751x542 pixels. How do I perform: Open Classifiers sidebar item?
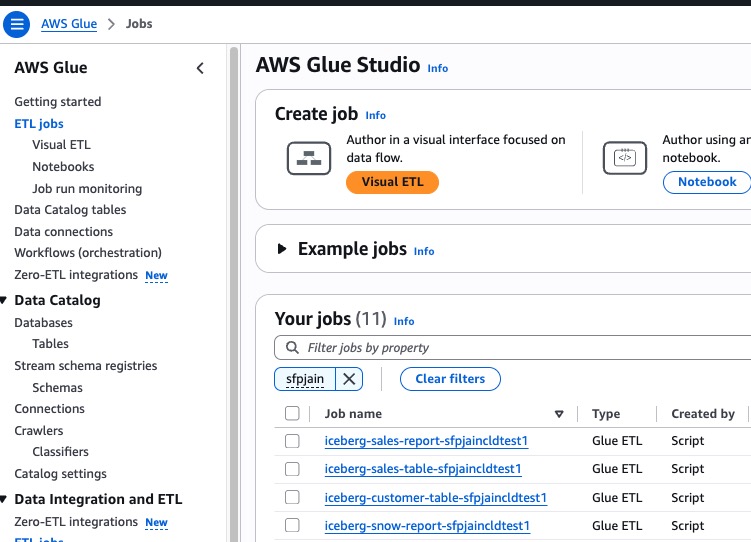[x=60, y=452]
